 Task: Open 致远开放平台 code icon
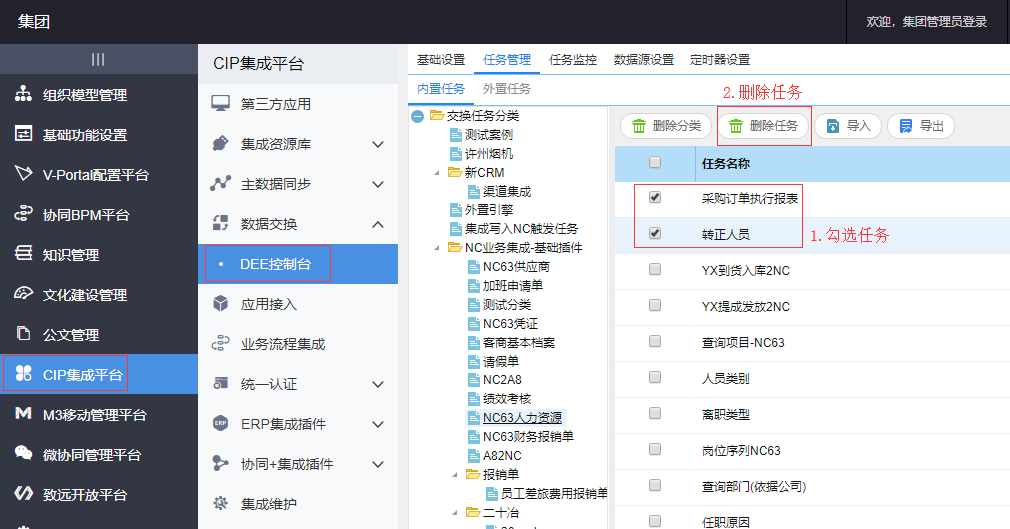(x=23, y=494)
